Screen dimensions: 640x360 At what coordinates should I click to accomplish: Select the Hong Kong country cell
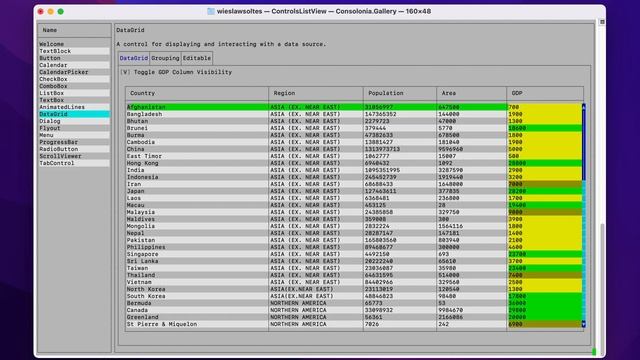coord(197,163)
